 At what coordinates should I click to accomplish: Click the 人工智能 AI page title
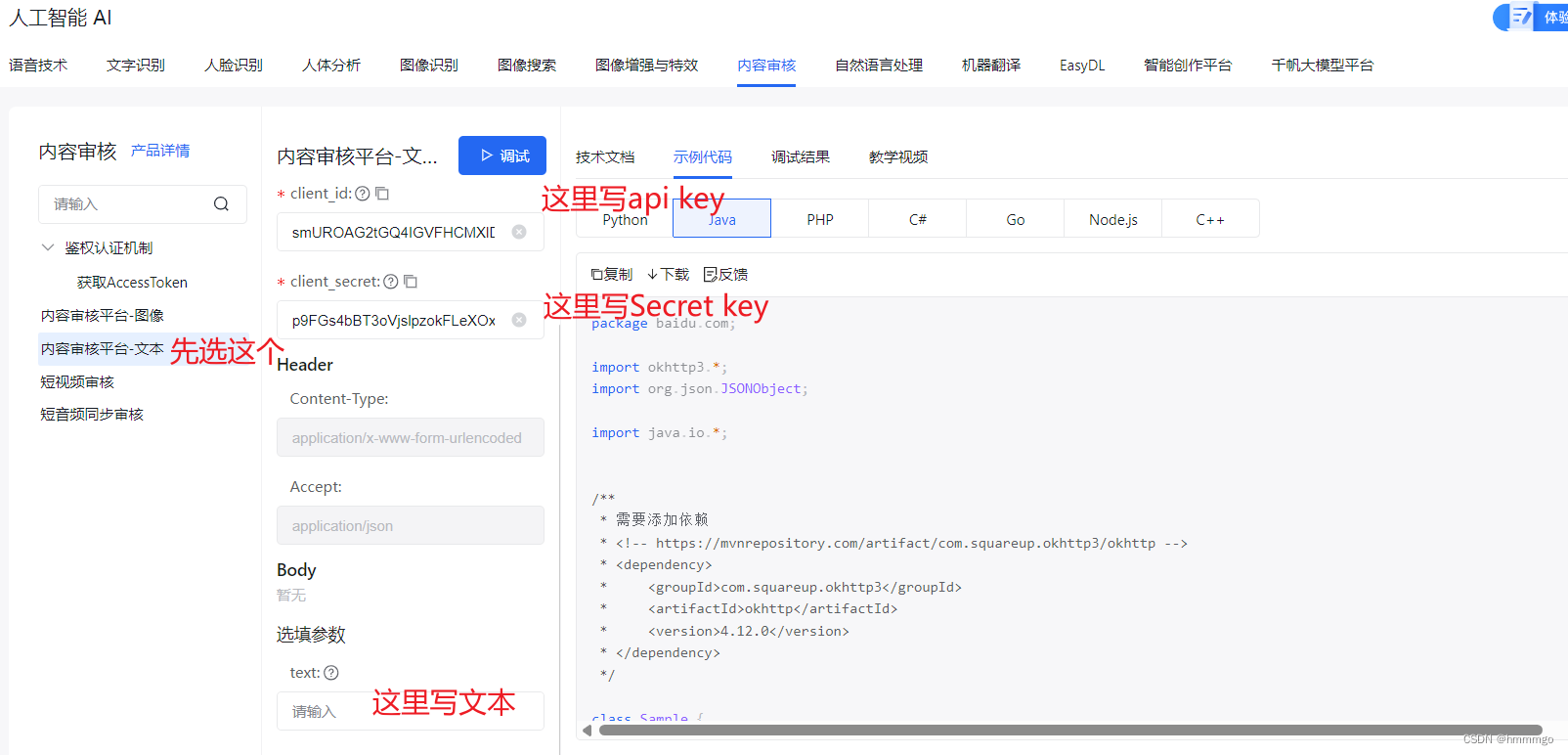61,18
